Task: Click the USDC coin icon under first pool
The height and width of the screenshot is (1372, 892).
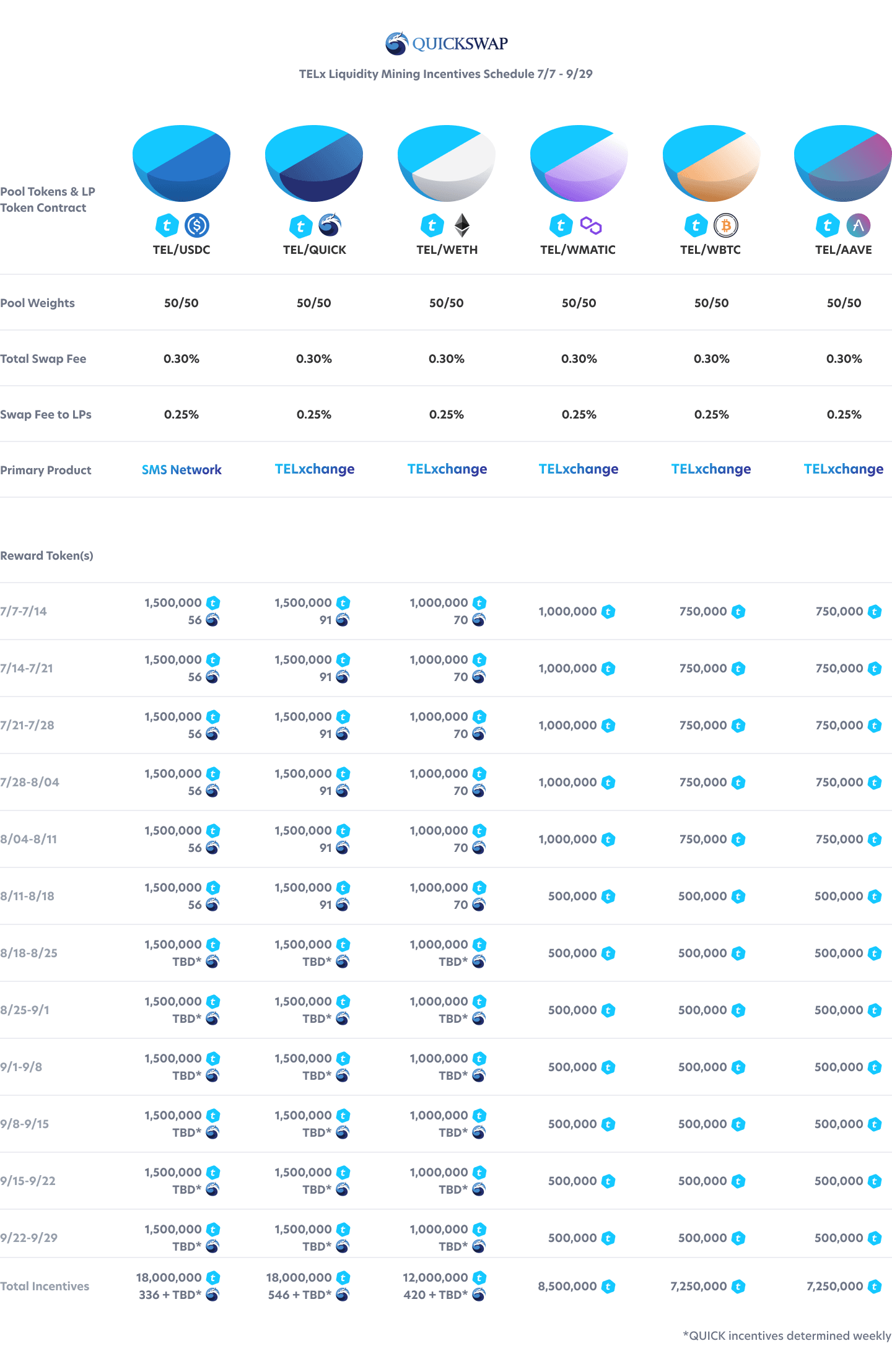Action: [197, 225]
